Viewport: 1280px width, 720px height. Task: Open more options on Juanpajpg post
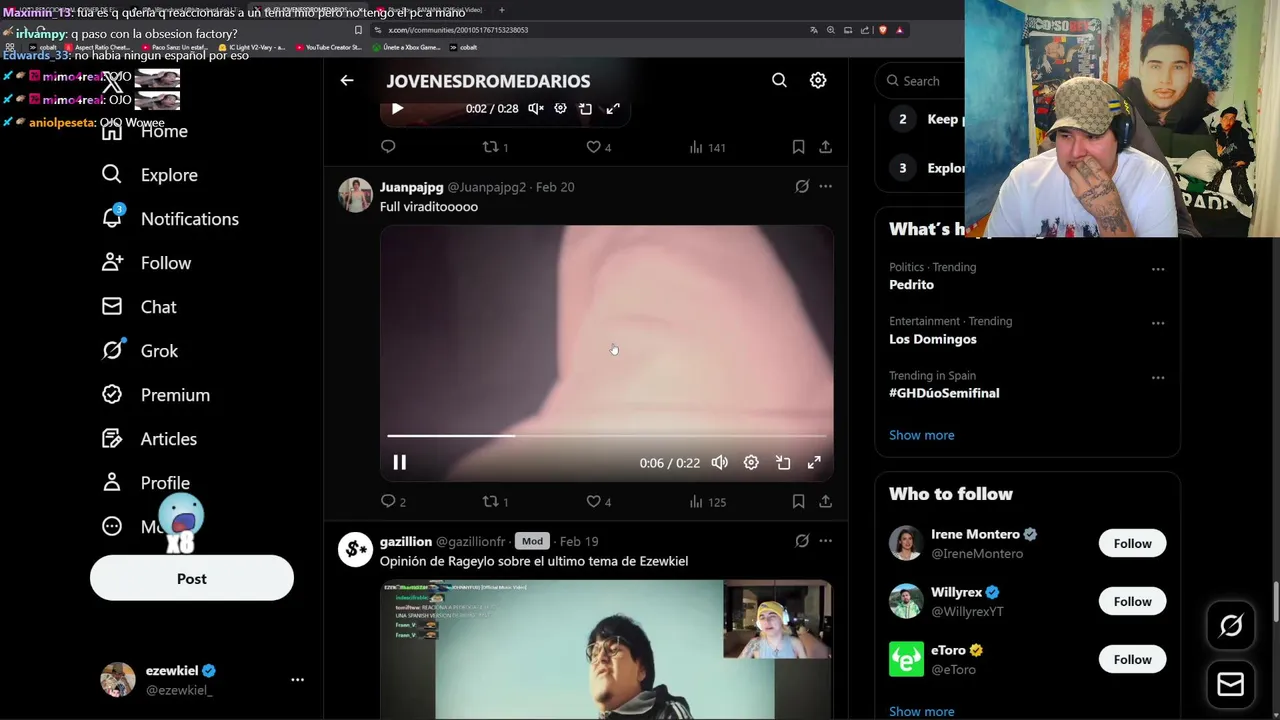[825, 186]
